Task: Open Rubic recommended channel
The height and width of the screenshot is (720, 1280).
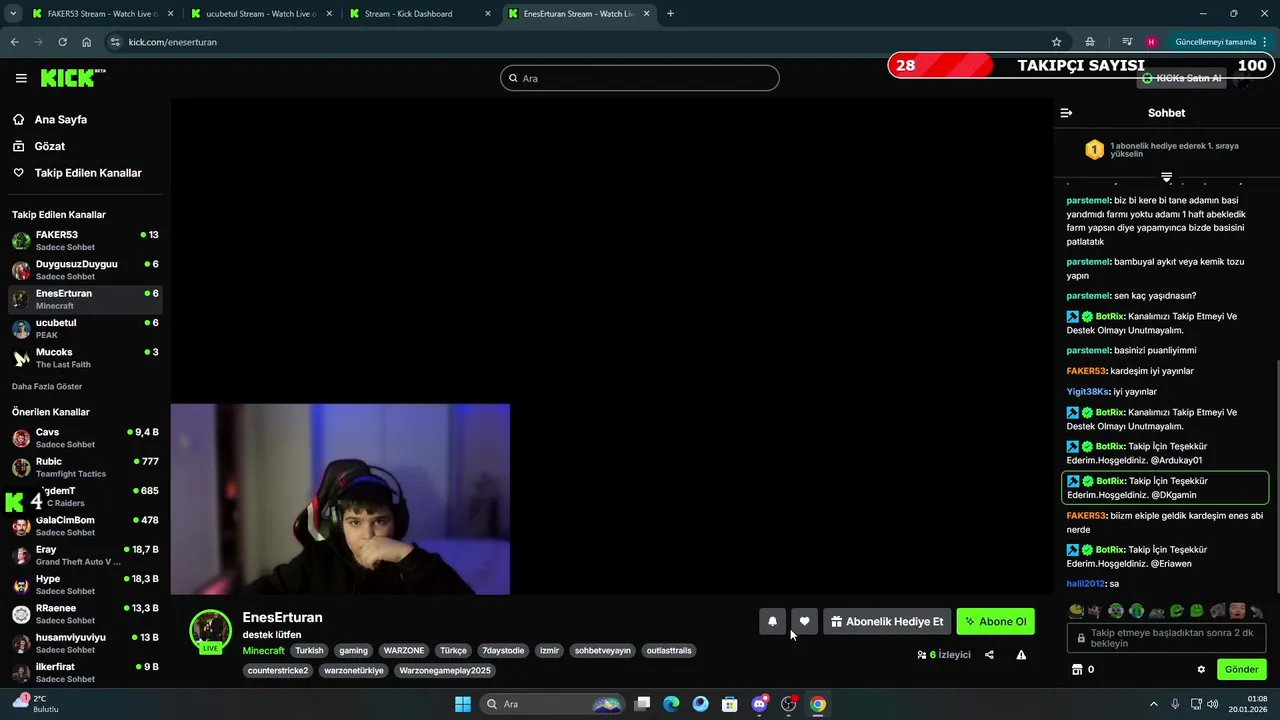Action: coord(85,467)
